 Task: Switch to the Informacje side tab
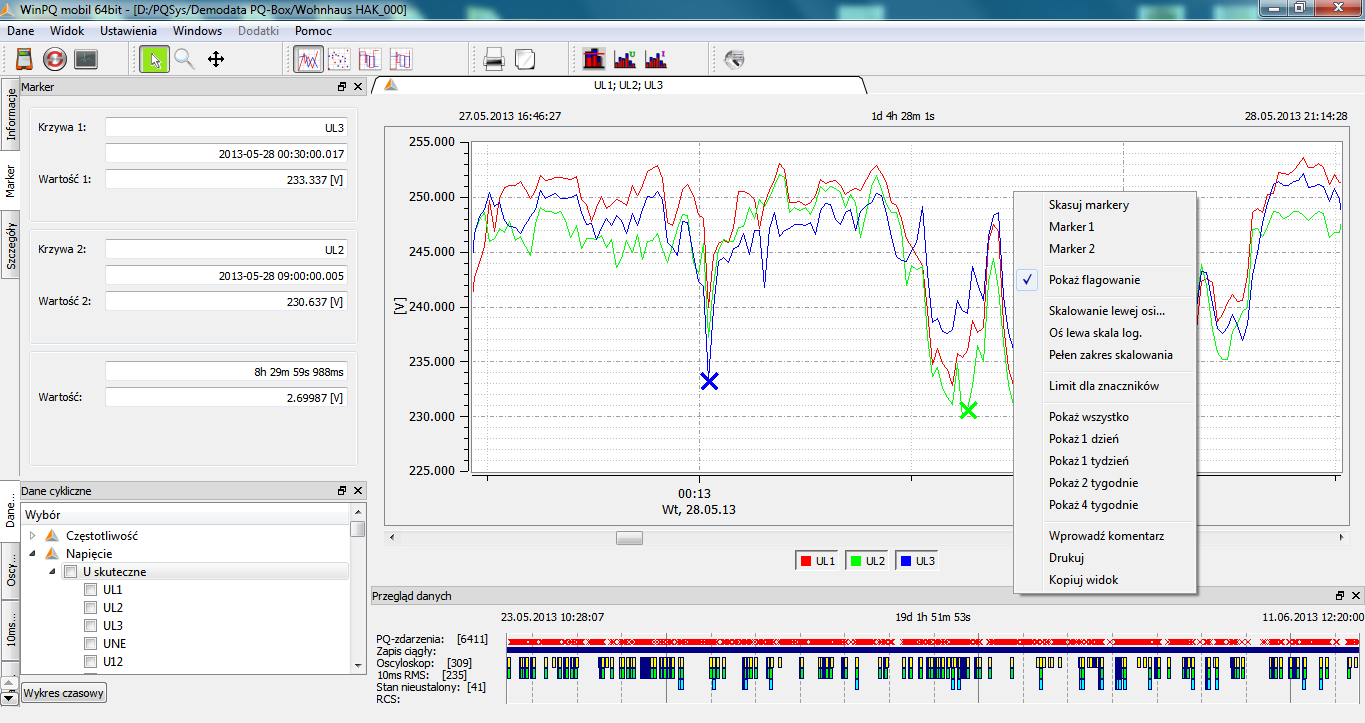pyautogui.click(x=10, y=114)
